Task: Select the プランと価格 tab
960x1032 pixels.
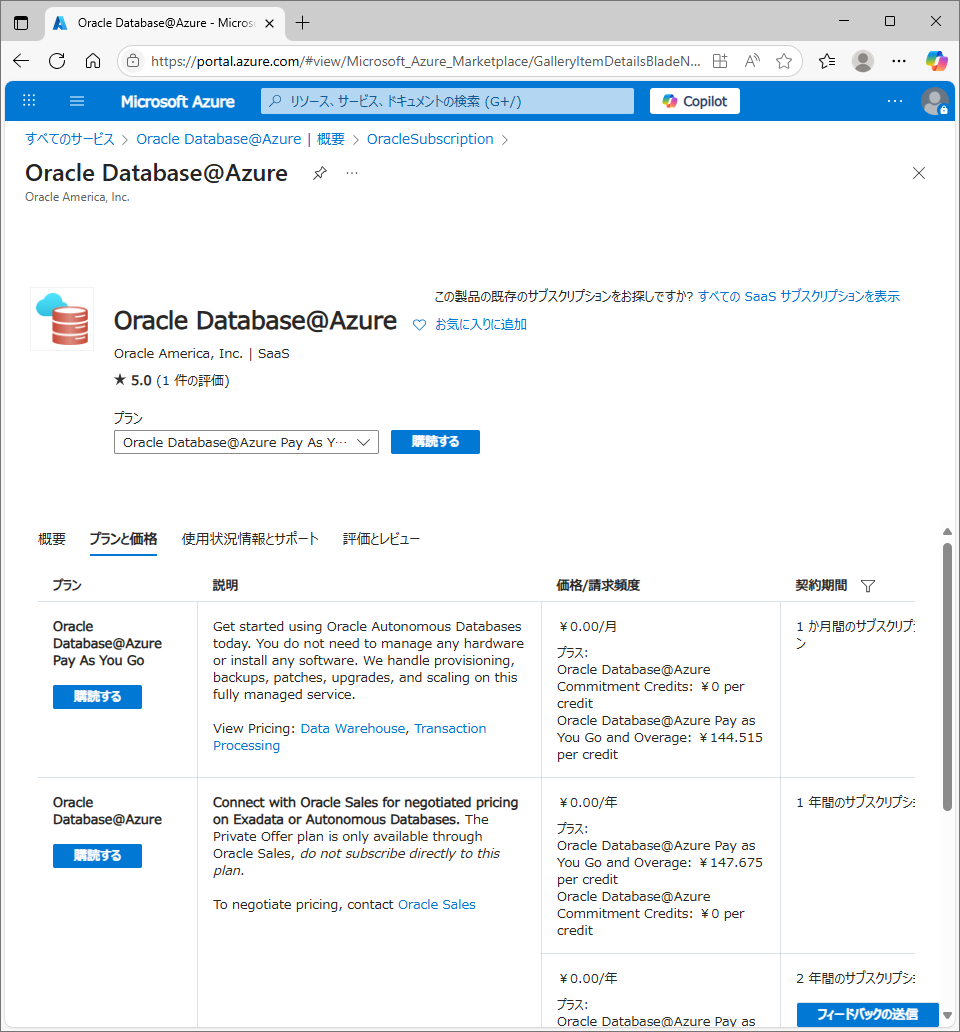Action: (123, 539)
